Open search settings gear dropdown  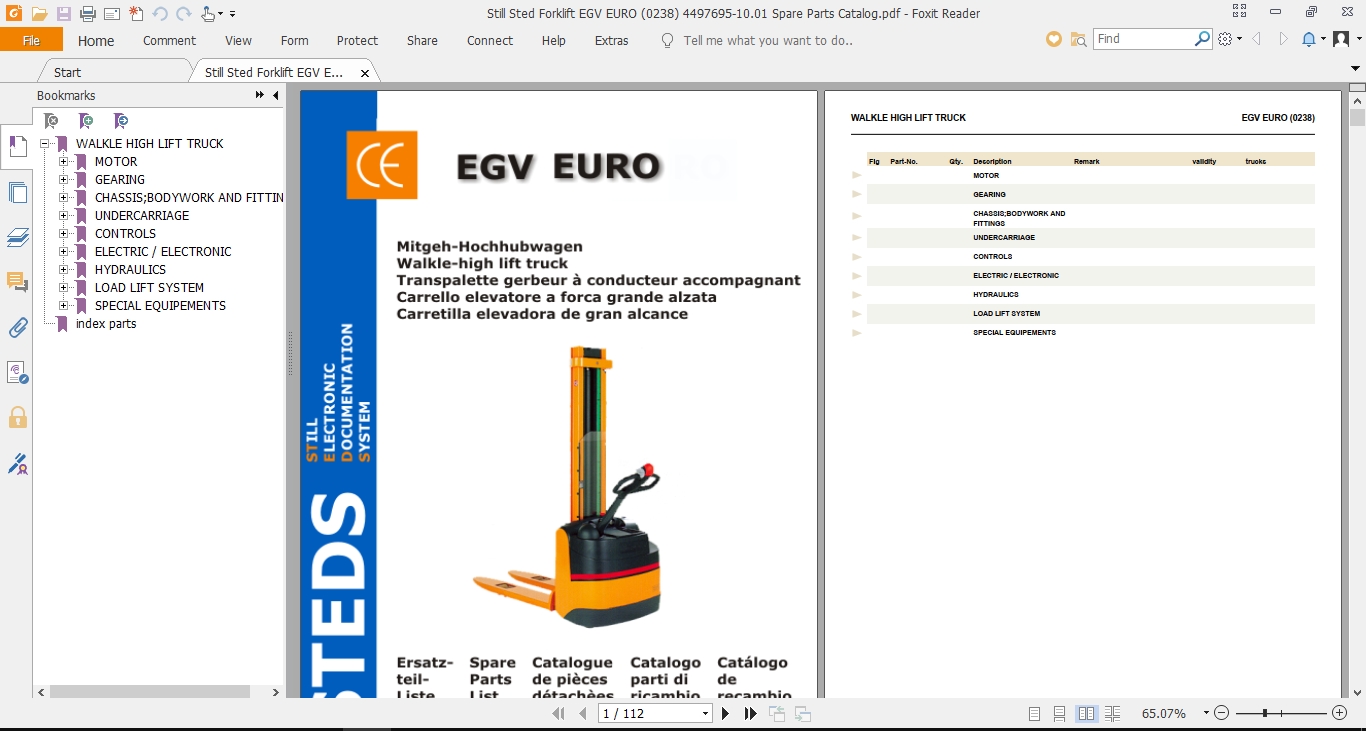(x=1230, y=39)
